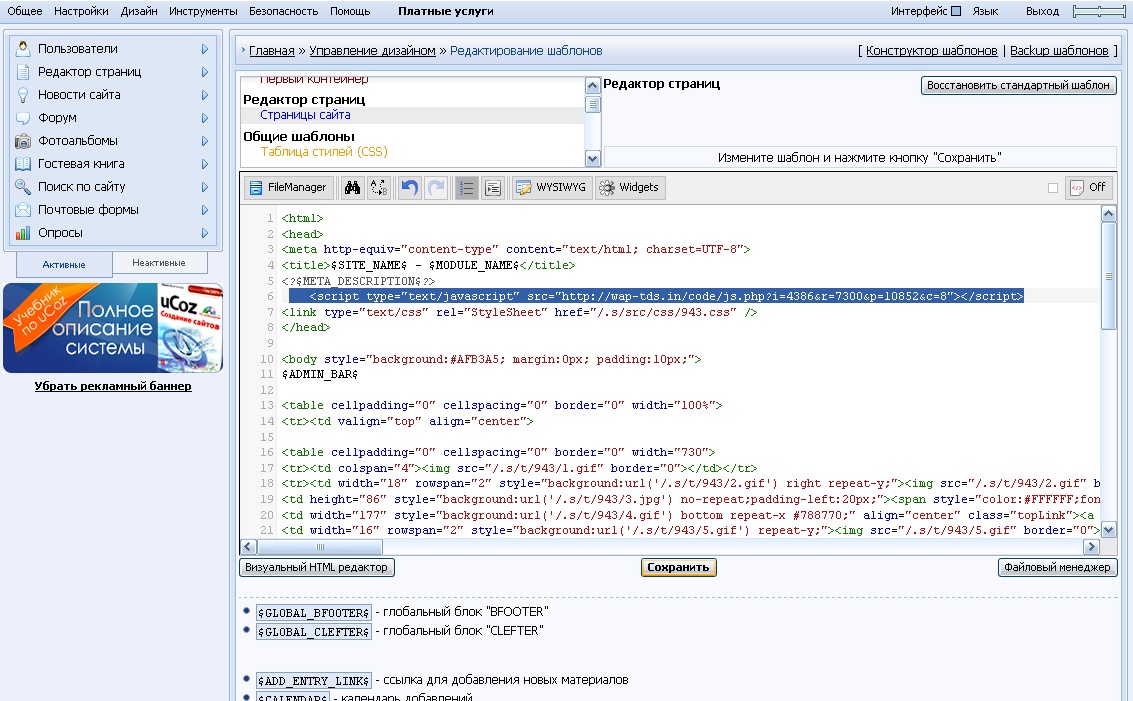The width and height of the screenshot is (1133, 701).
Task: Click Убрать рекламный баннер link
Action: (x=113, y=386)
